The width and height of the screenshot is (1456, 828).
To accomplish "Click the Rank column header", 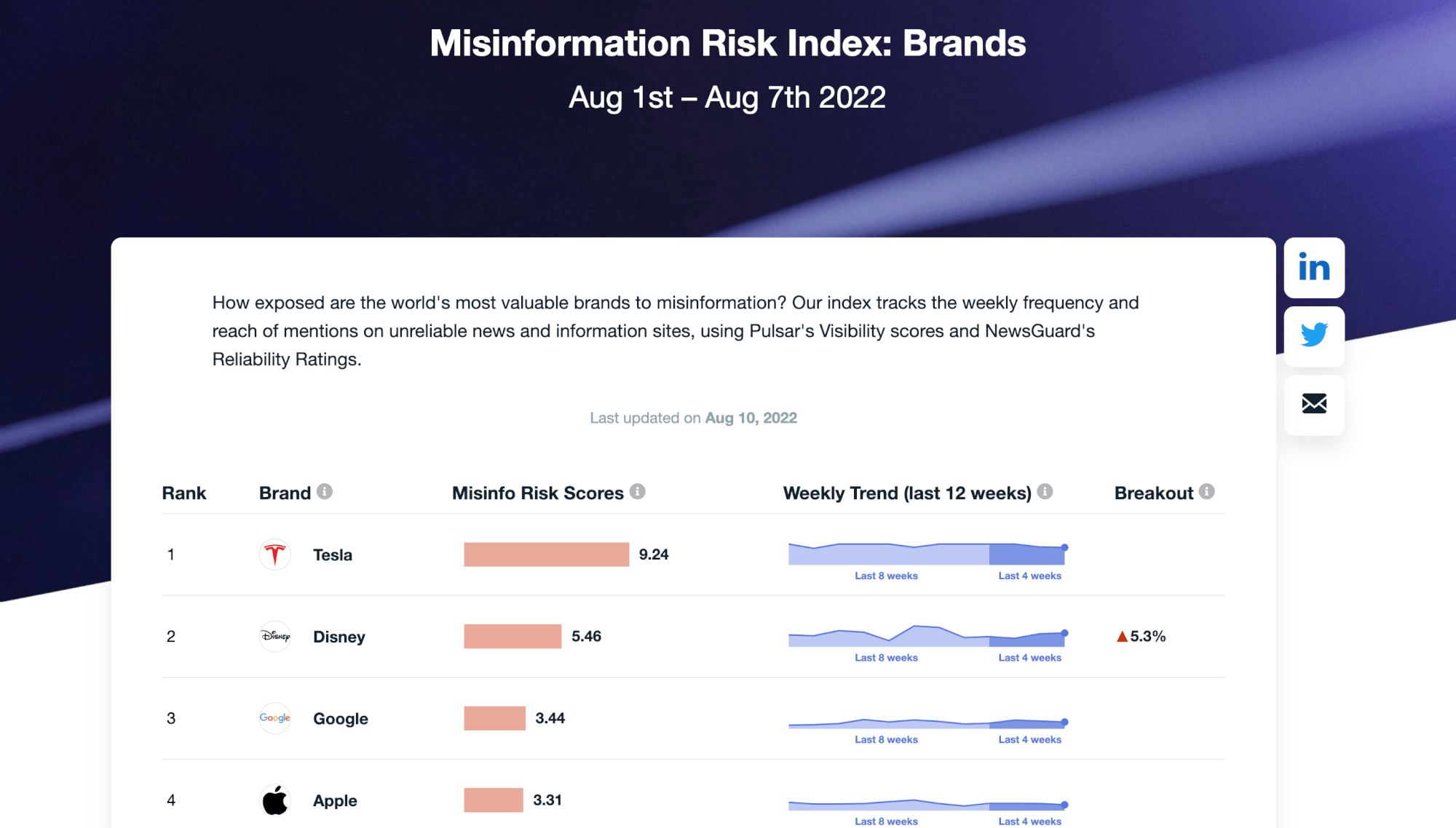I will (x=184, y=493).
